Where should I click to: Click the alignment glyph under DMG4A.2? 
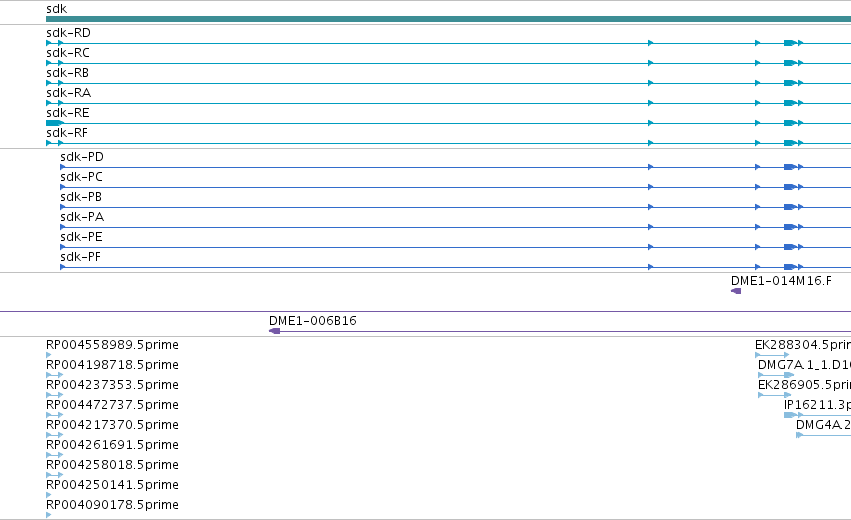pos(823,435)
